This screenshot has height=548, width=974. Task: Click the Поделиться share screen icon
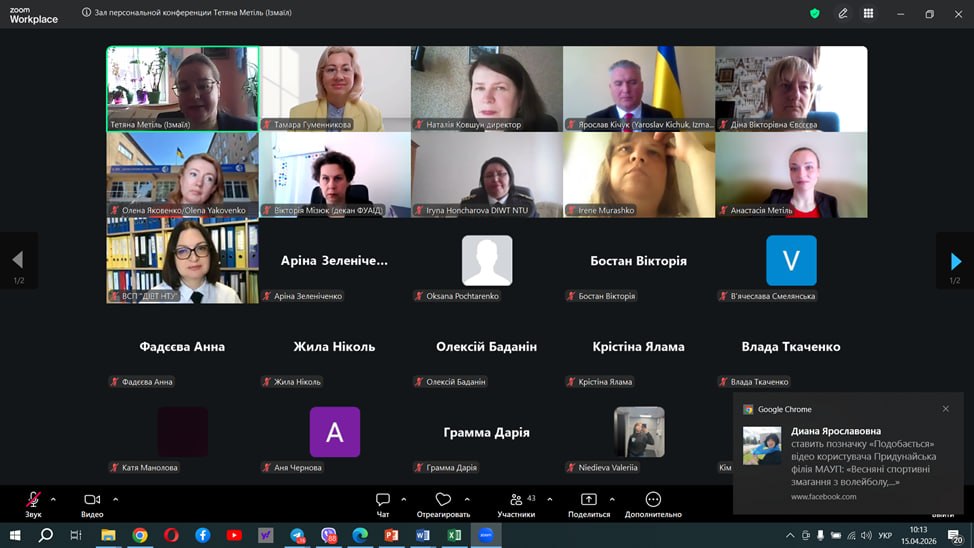(589, 500)
